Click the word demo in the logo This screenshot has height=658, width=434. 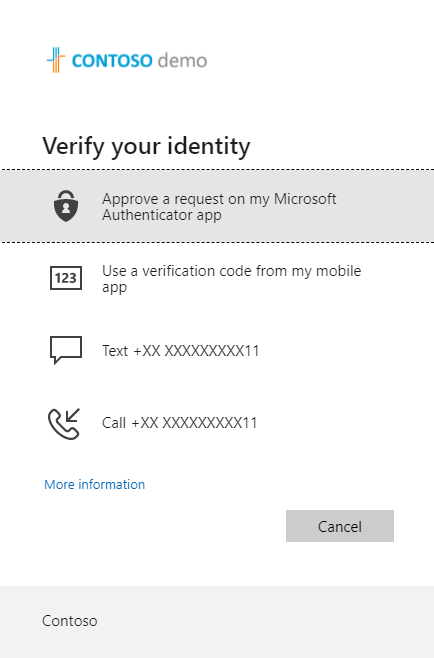tap(182, 61)
